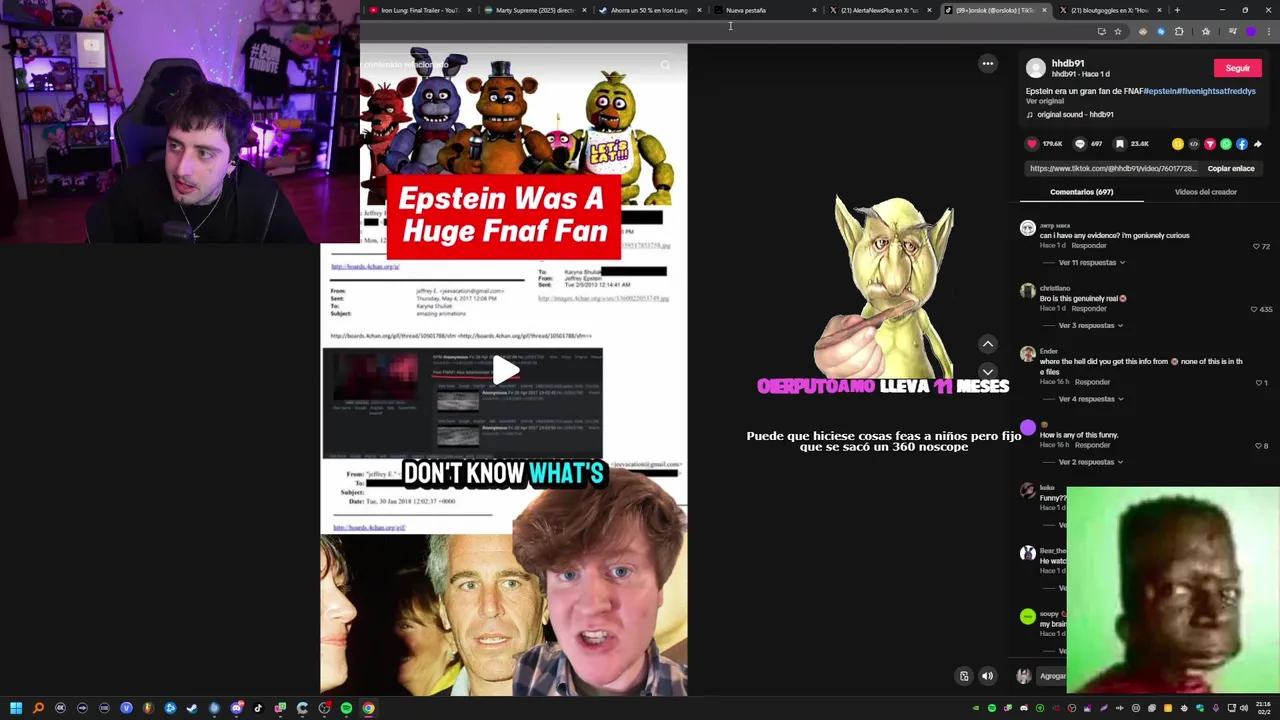Switch to the Nueva pestaña tab

(x=763, y=10)
